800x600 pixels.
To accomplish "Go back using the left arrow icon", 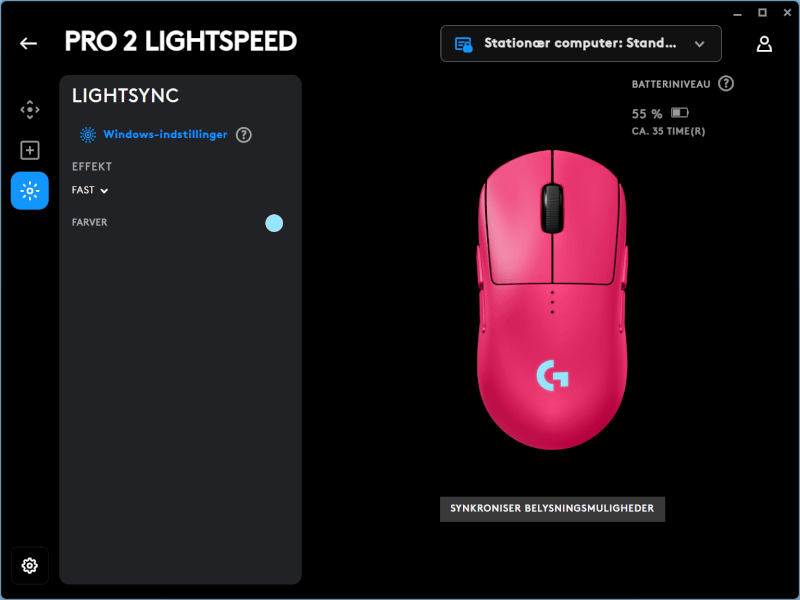I will [x=29, y=43].
